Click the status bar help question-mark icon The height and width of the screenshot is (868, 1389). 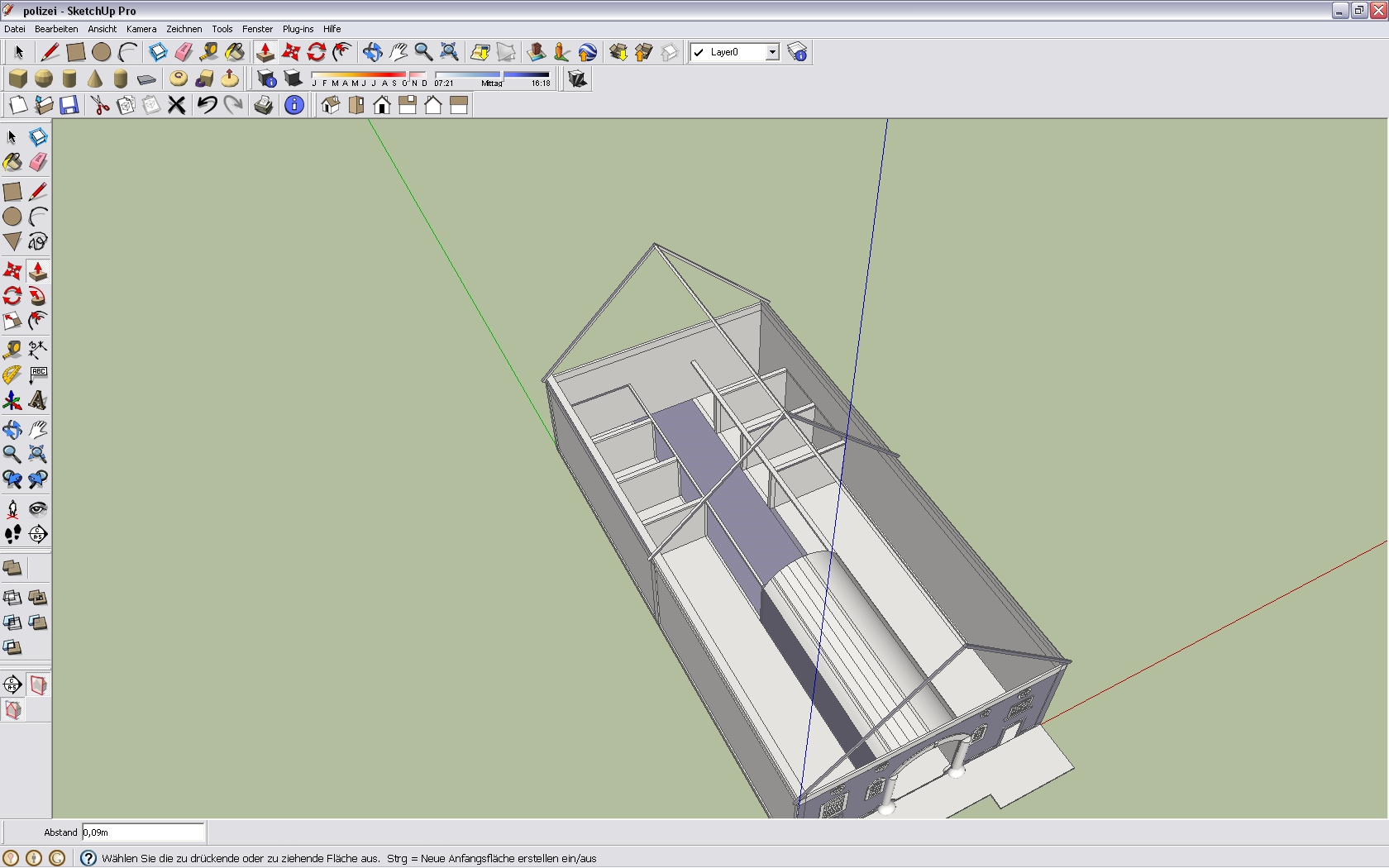point(88,858)
